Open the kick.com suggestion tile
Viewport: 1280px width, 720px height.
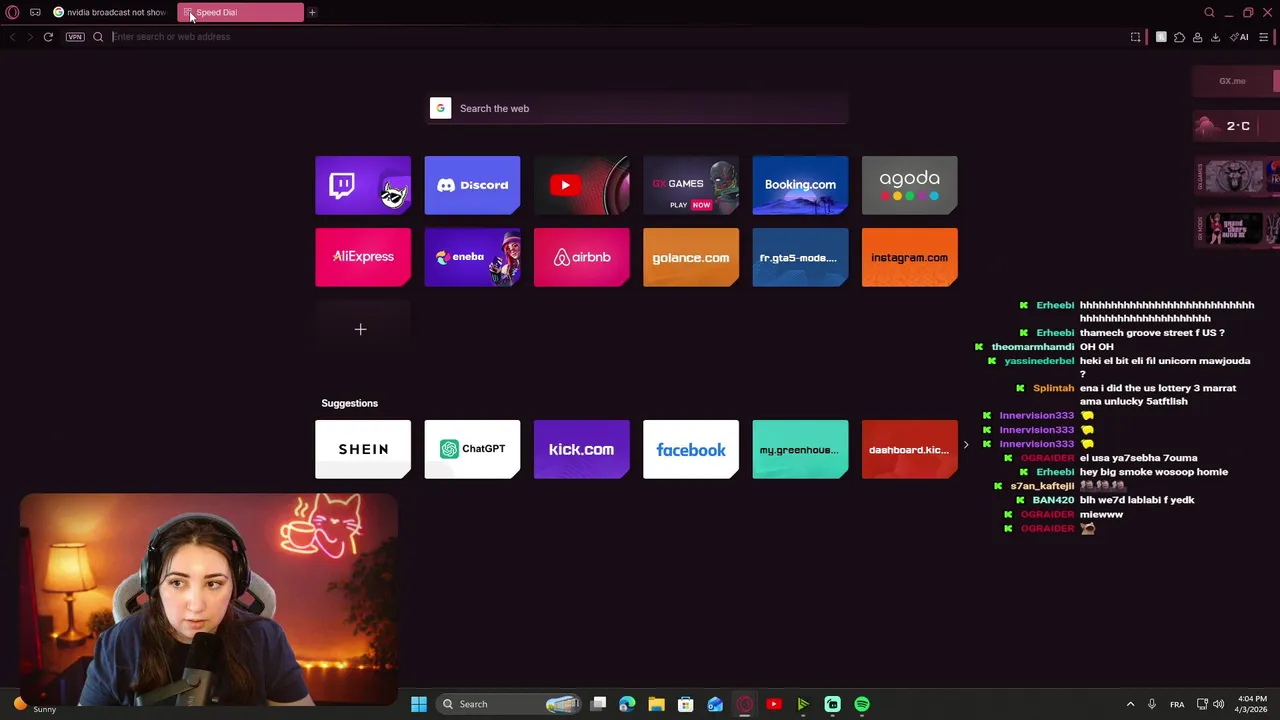point(582,449)
